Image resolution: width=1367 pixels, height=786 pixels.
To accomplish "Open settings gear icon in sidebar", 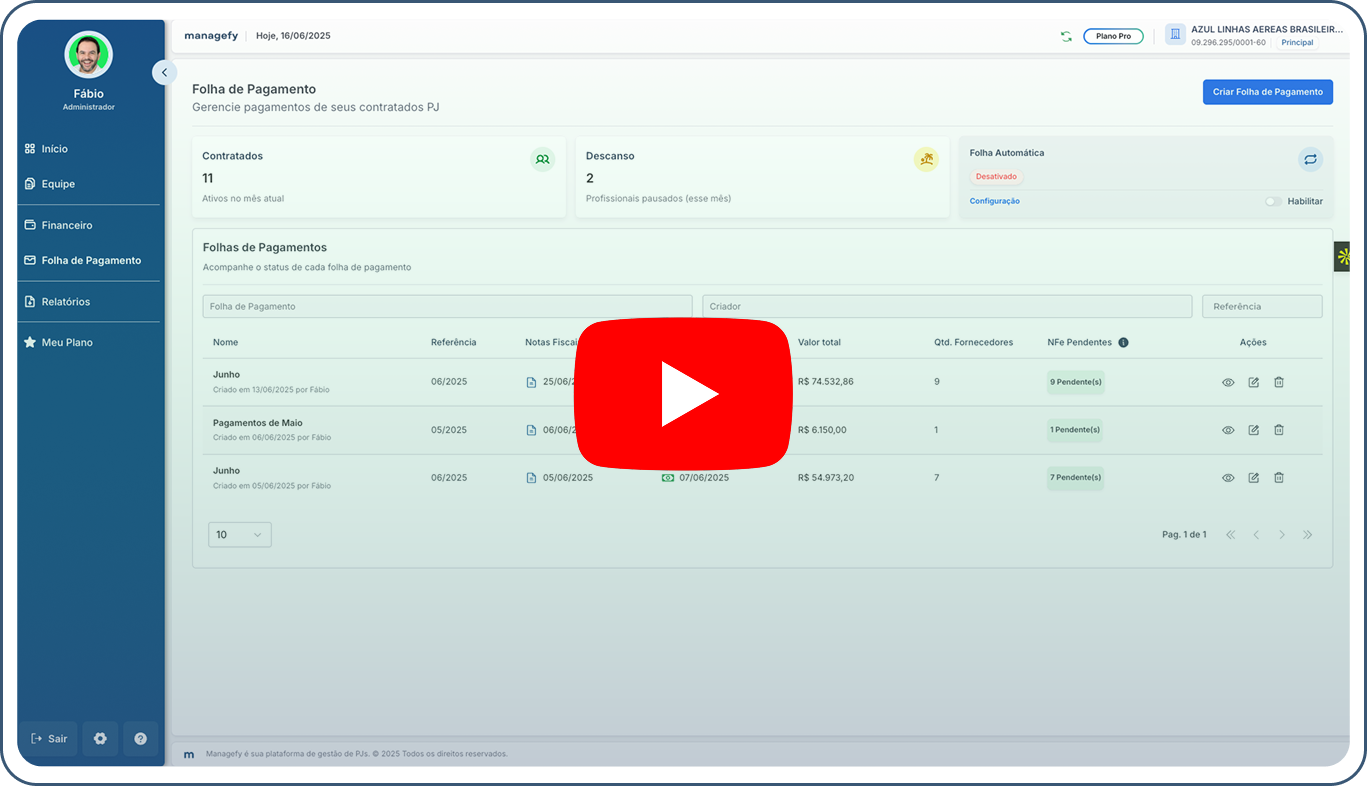I will pyautogui.click(x=100, y=738).
